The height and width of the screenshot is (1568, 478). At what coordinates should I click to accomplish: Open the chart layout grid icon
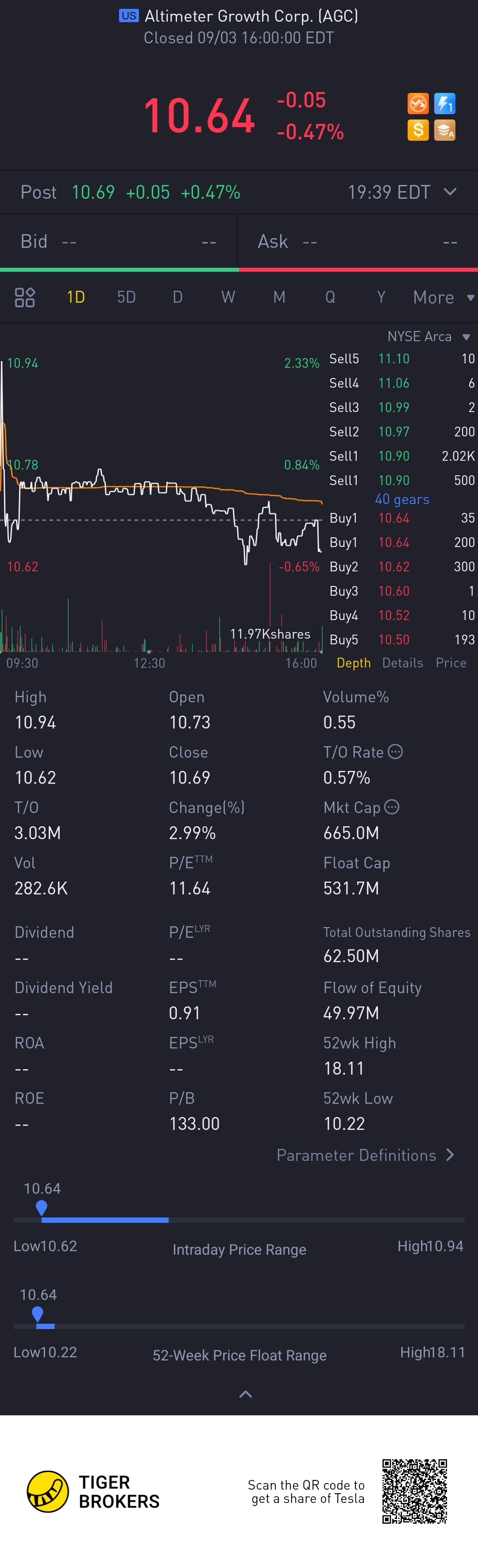(x=24, y=297)
